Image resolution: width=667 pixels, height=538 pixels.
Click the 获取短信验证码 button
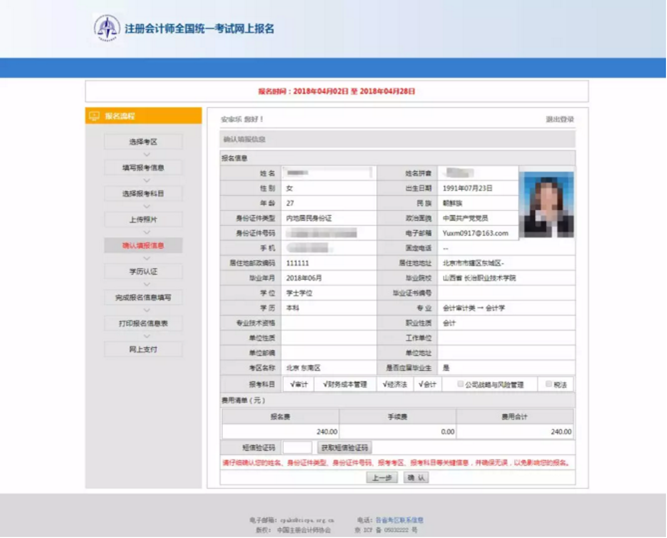pos(345,448)
